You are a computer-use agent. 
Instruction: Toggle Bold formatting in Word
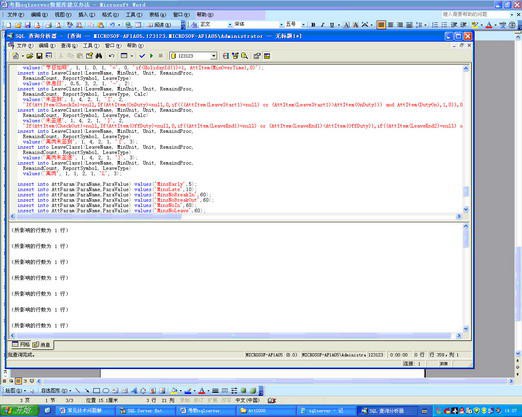point(313,25)
